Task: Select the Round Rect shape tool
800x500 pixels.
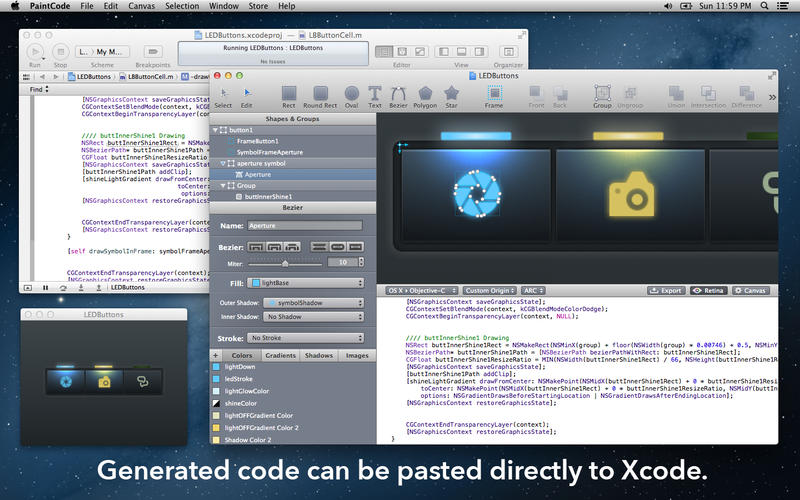Action: point(319,94)
